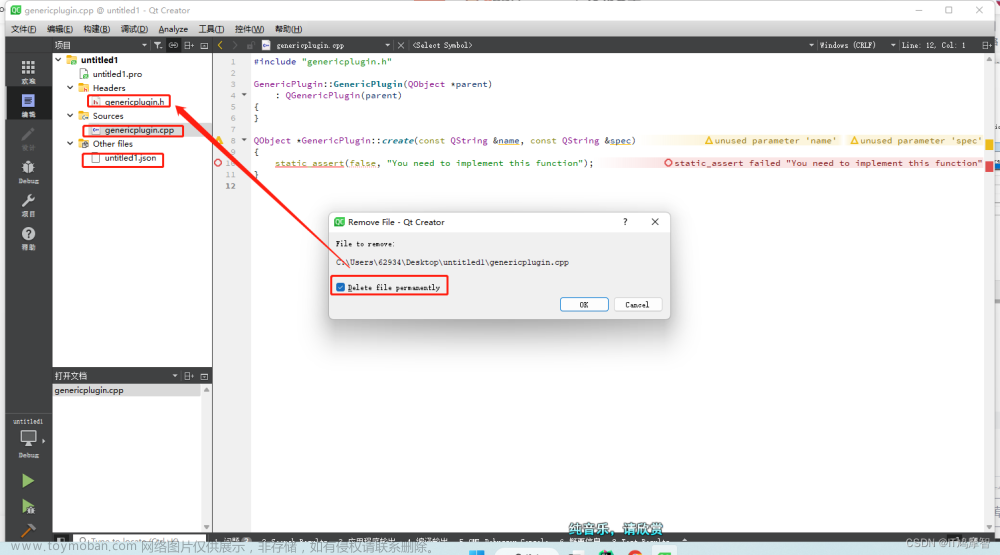Open the 文件(F) menu
This screenshot has width=1000, height=555.
coord(24,29)
